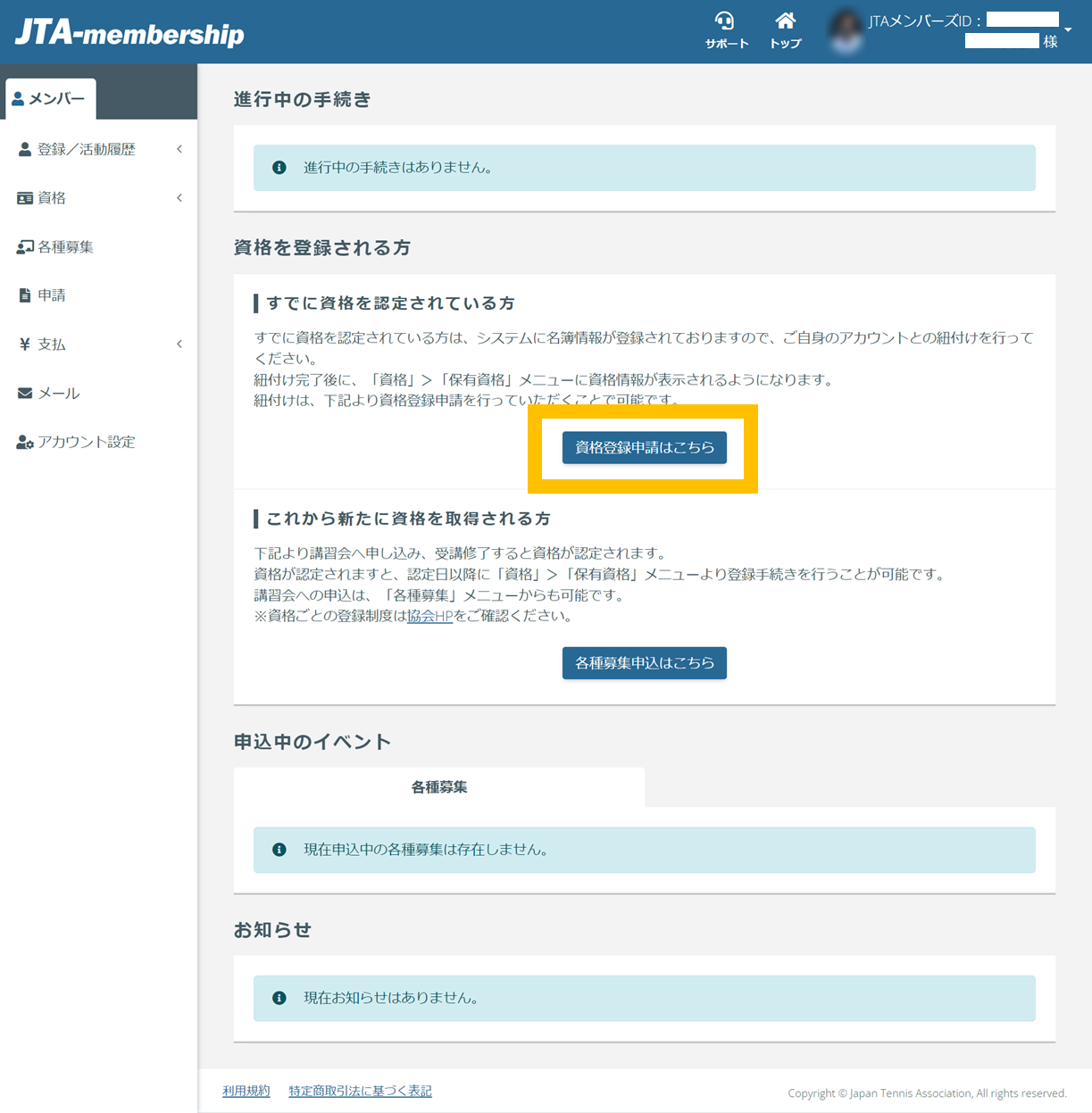Click the すでに資格を認定されている方 subheading
1092x1113 pixels.
click(x=390, y=303)
